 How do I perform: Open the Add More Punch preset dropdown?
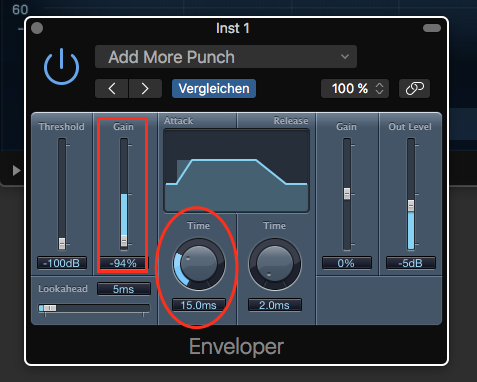coord(226,57)
